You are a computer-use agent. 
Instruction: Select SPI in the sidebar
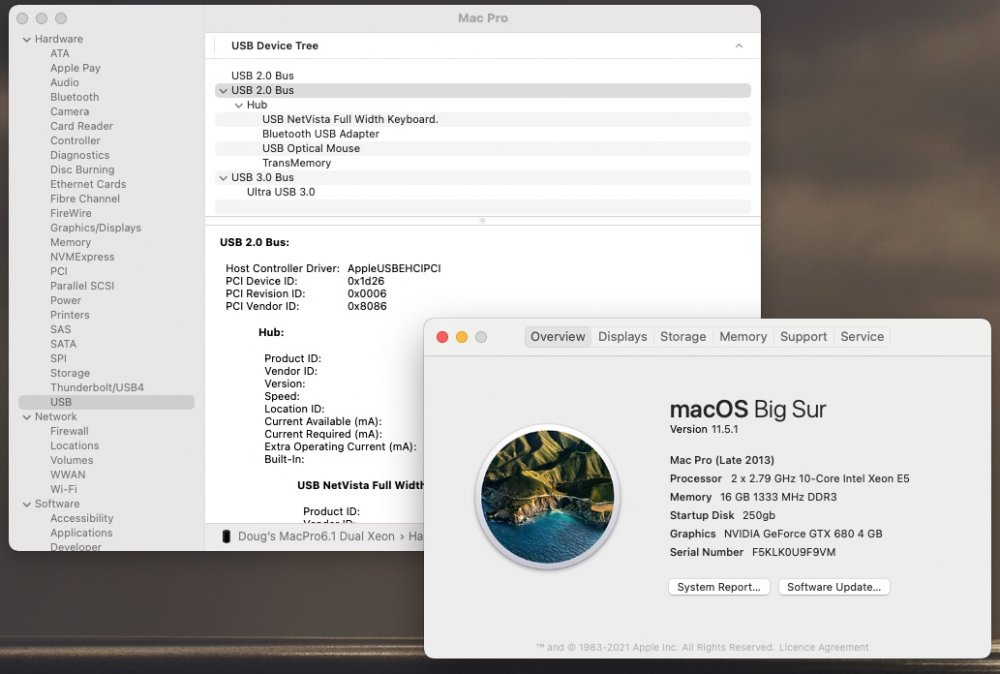click(x=58, y=359)
